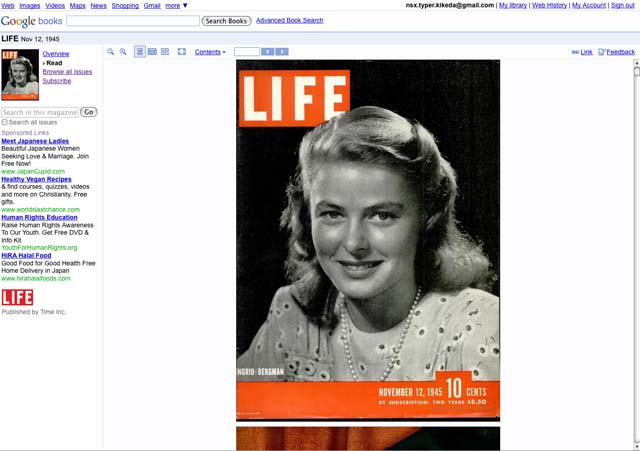Focus the main Google Books search field
This screenshot has height=451, width=640.
tap(133, 21)
